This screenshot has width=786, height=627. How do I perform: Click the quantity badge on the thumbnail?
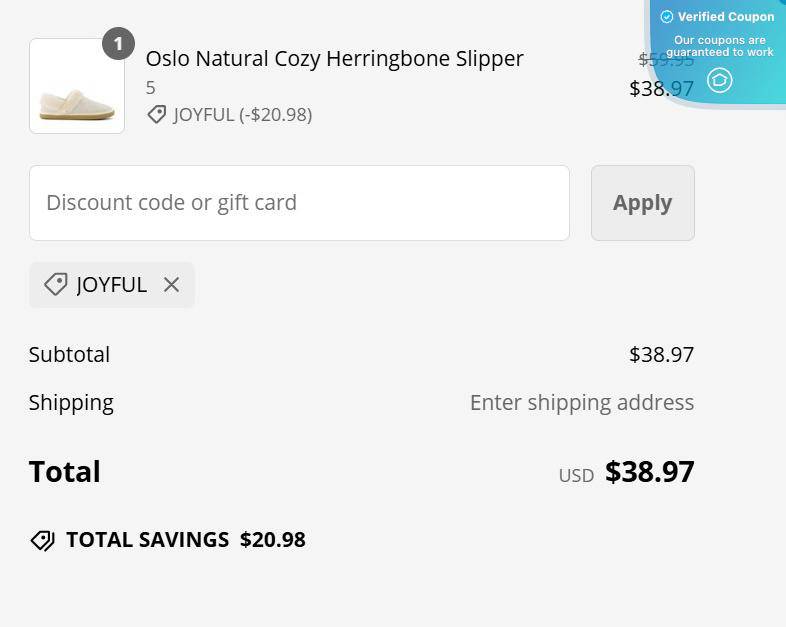(118, 44)
